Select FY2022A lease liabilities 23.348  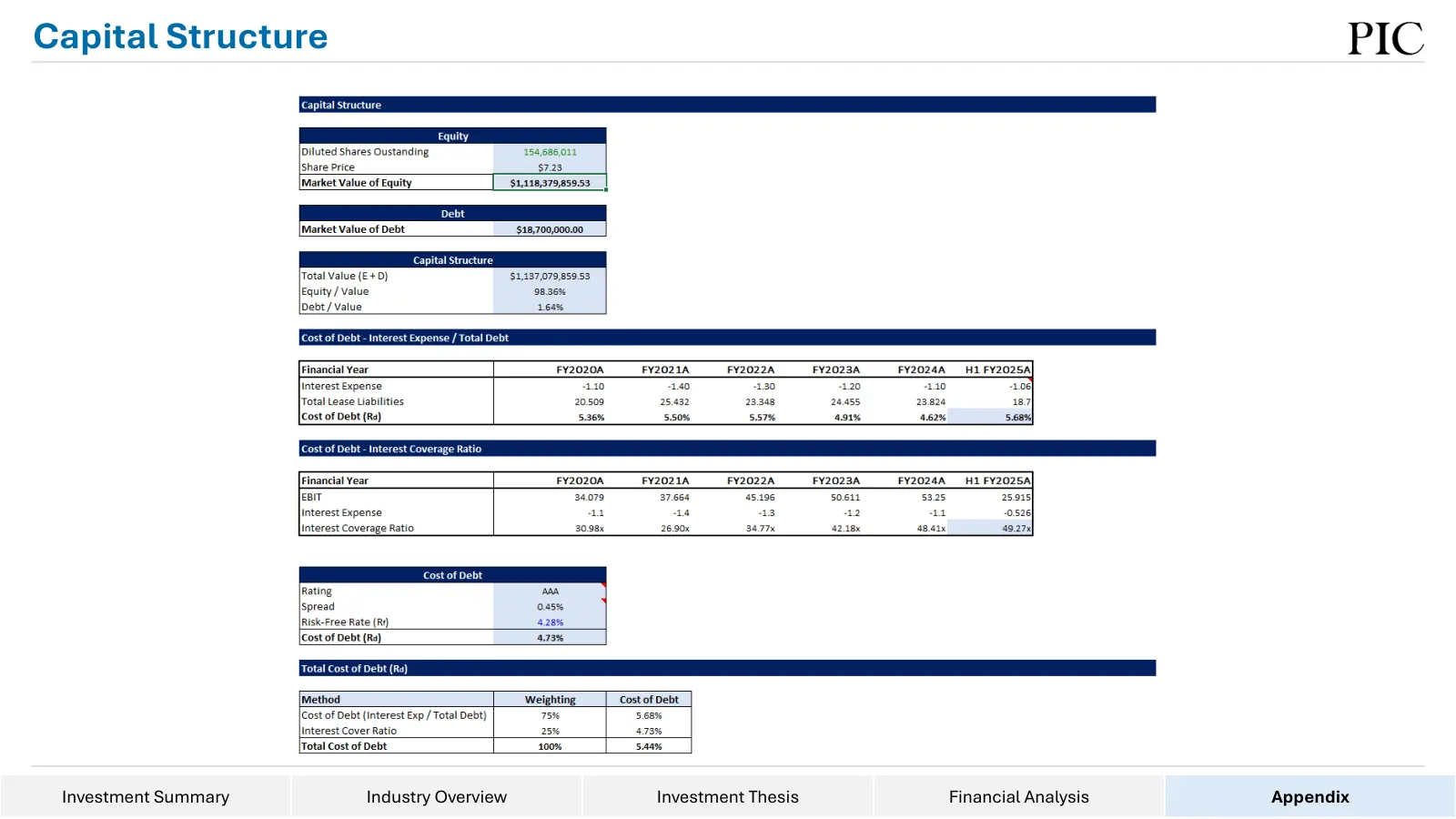pyautogui.click(x=760, y=401)
